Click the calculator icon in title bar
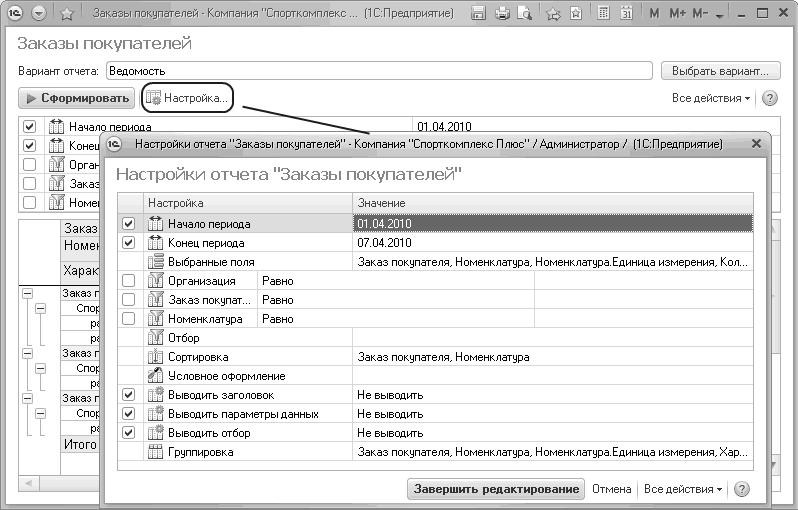Screen dimensions: 798x510 [x=604, y=13]
